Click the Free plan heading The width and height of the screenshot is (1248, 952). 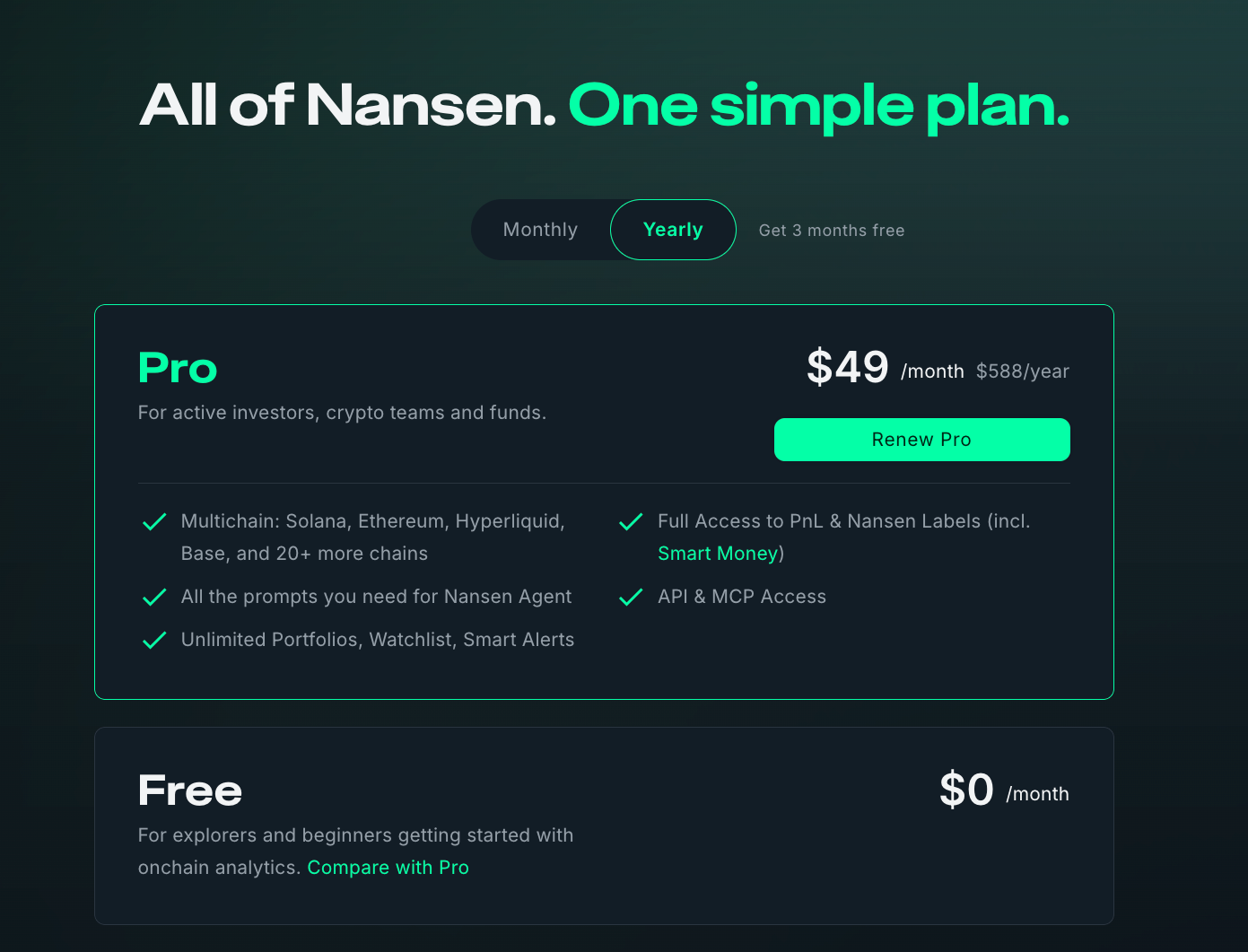(190, 790)
